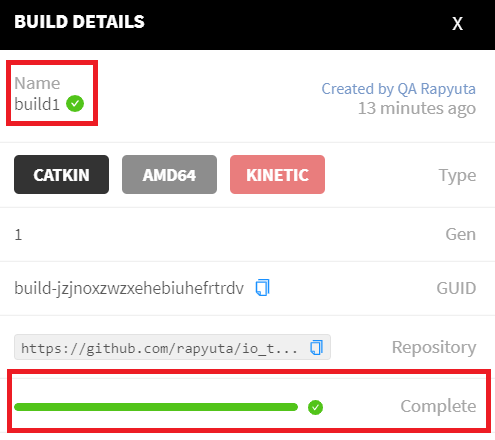Close the Build Details panel
The image size is (495, 440).
point(457,24)
